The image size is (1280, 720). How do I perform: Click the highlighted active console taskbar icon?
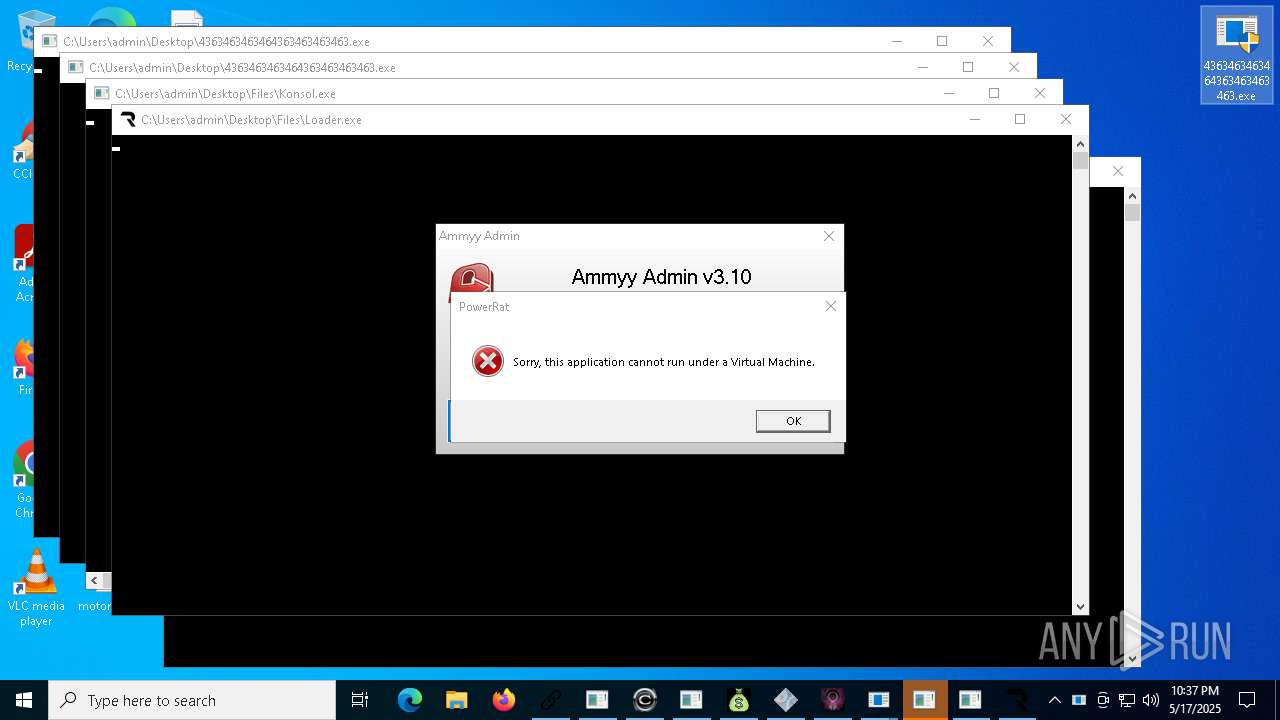pyautogui.click(x=925, y=700)
